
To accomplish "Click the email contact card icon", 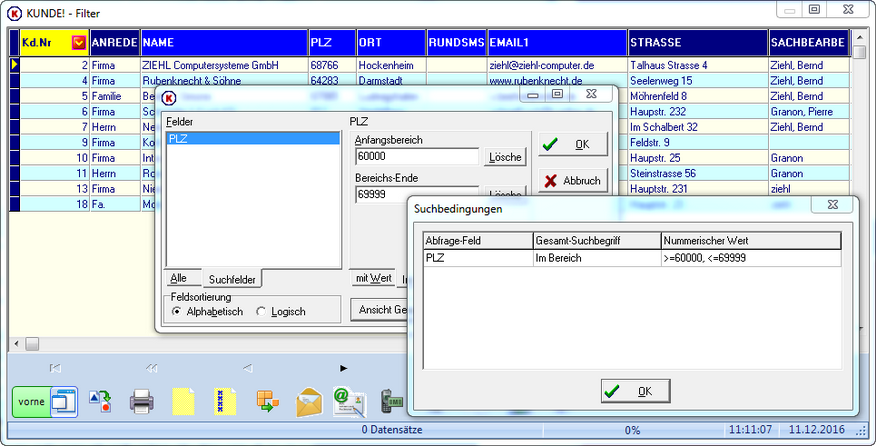I will click(x=350, y=402).
